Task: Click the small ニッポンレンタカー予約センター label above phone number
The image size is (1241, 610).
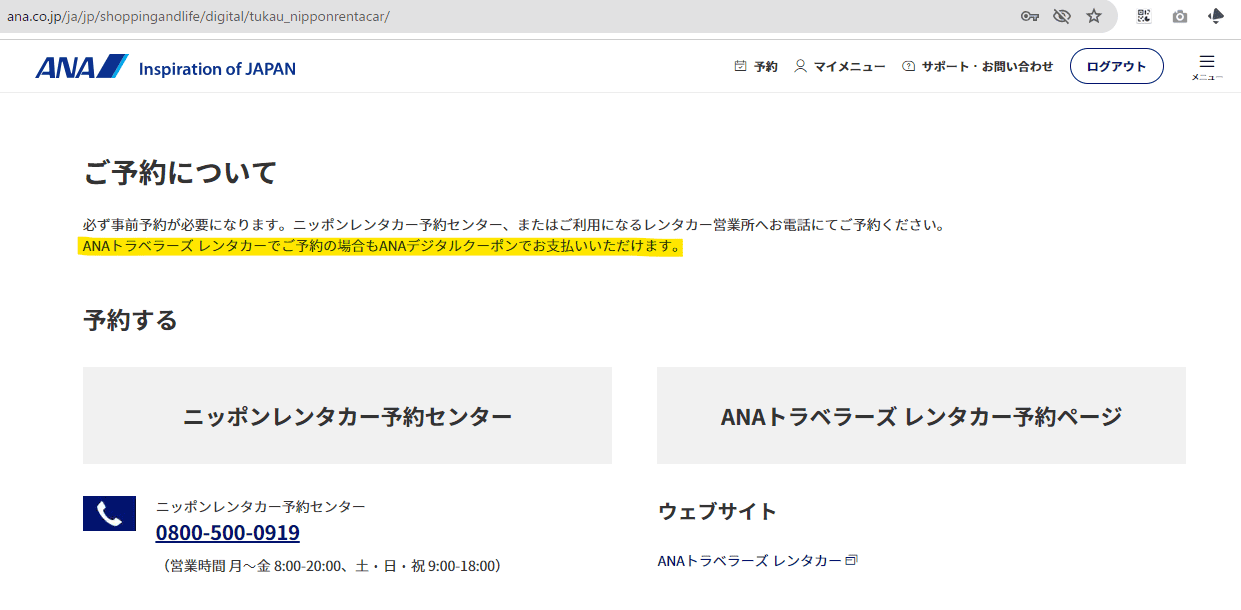Action: (x=261, y=506)
